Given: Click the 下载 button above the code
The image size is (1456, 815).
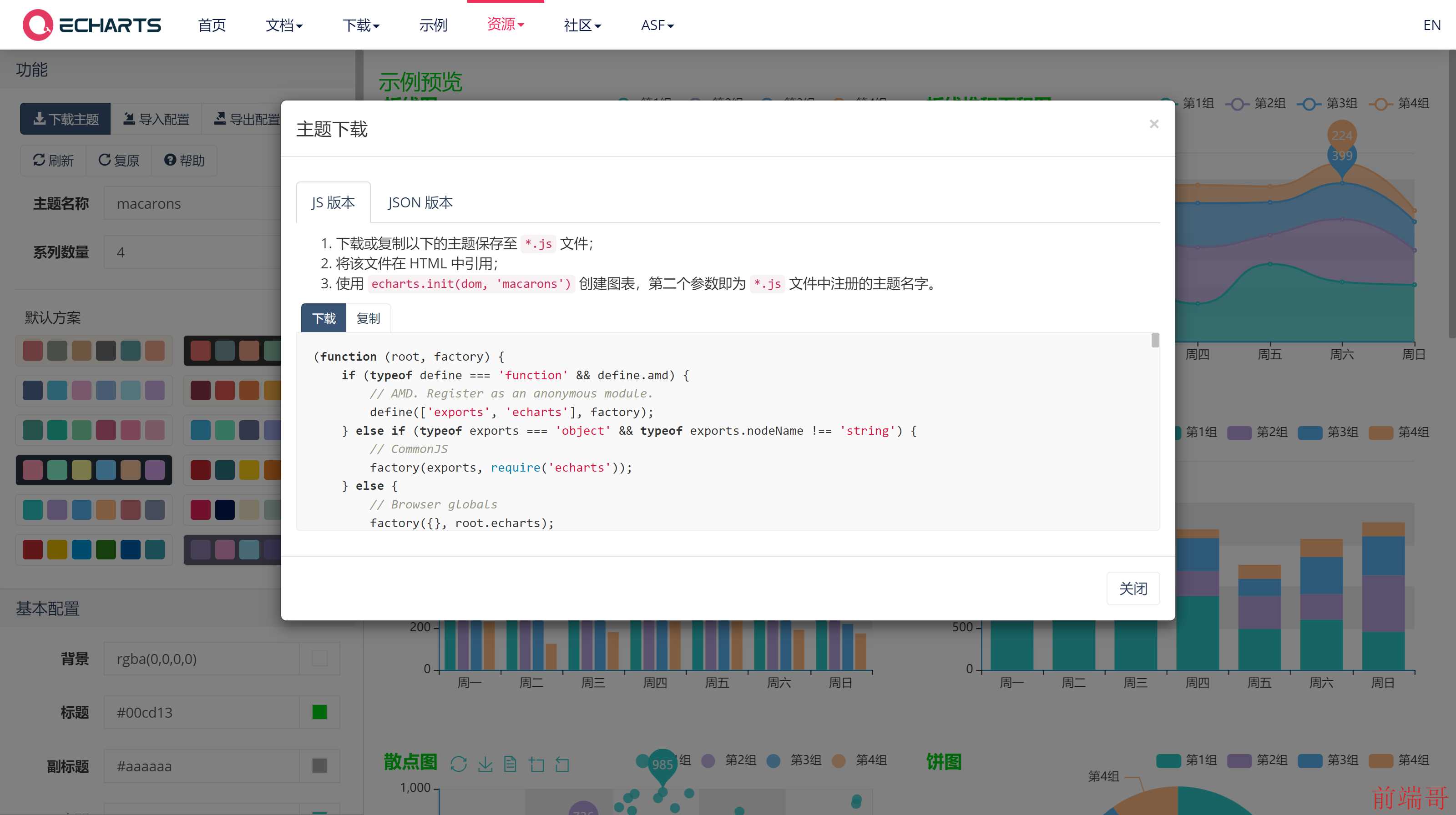Looking at the screenshot, I should tap(324, 318).
